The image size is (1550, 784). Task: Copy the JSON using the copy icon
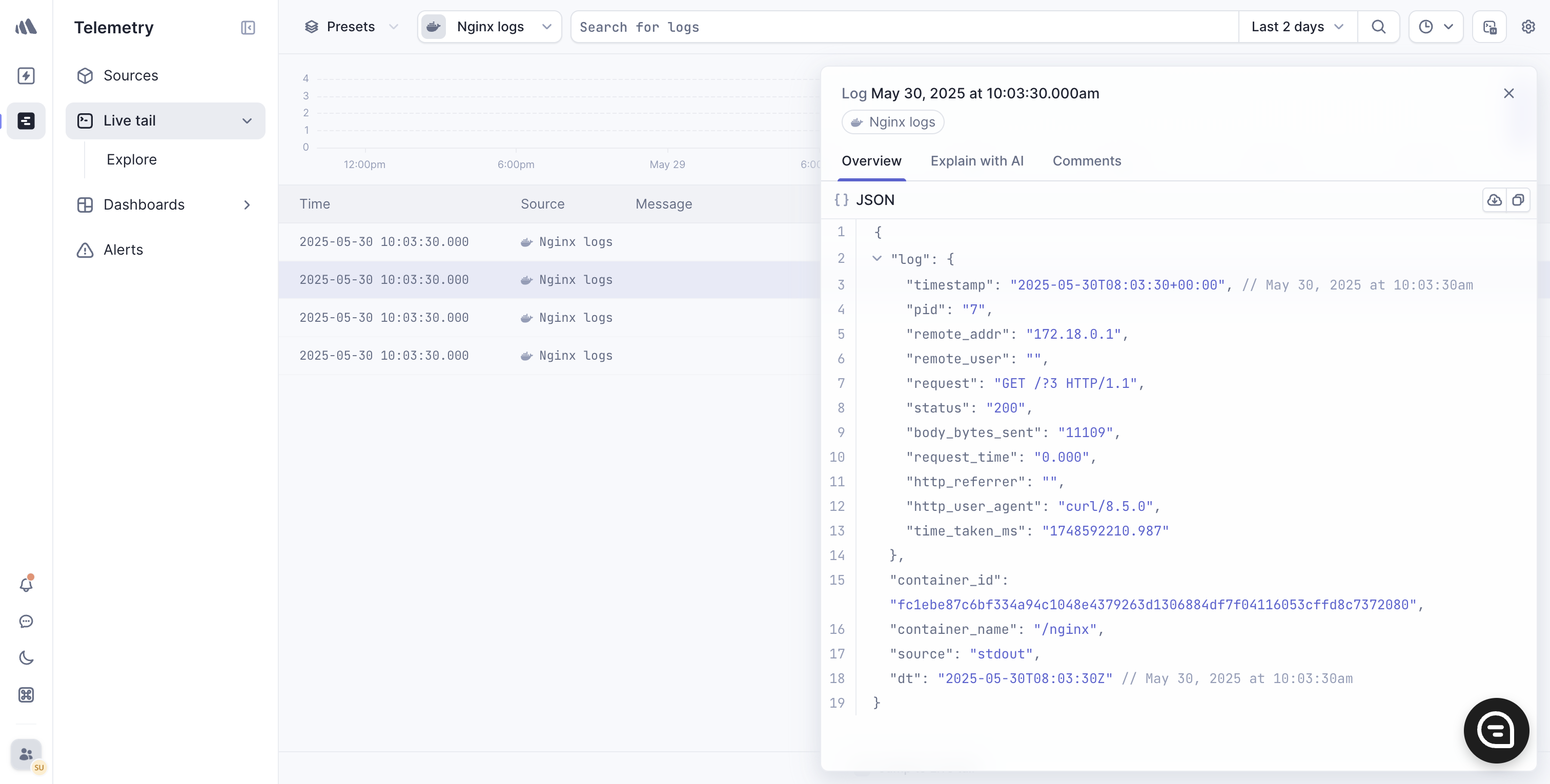pyautogui.click(x=1519, y=200)
